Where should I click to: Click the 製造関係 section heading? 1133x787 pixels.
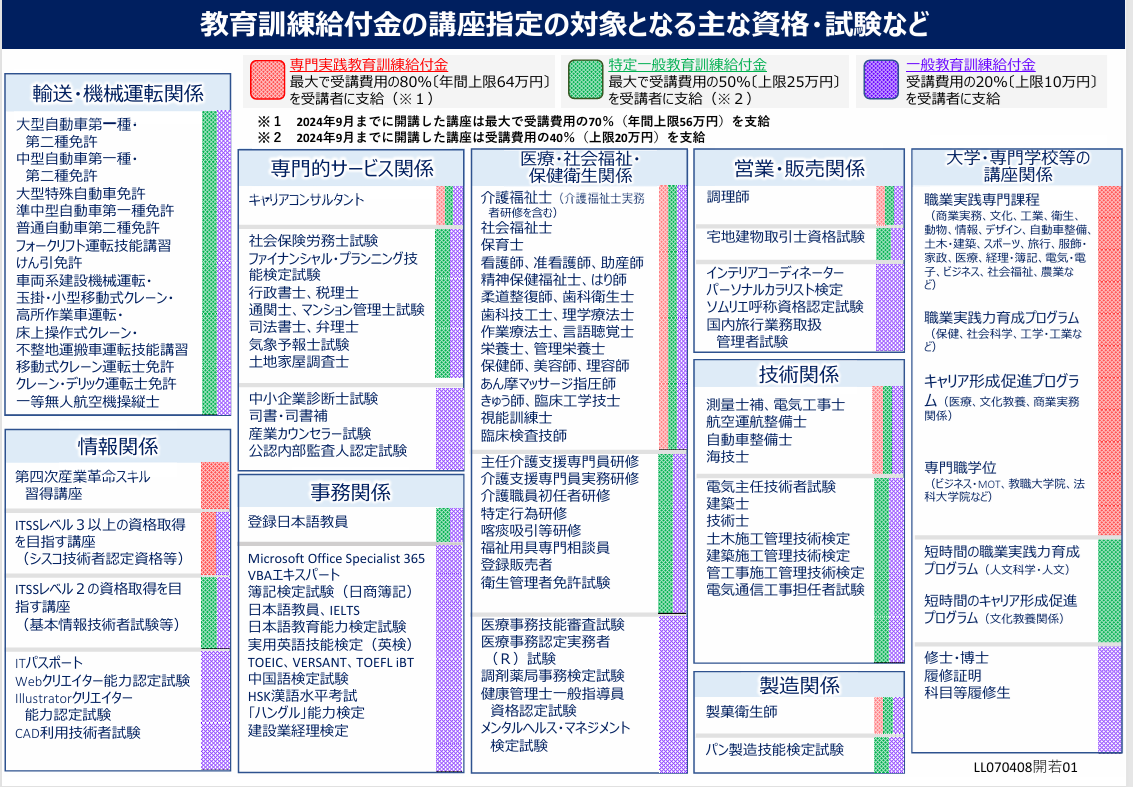point(799,684)
